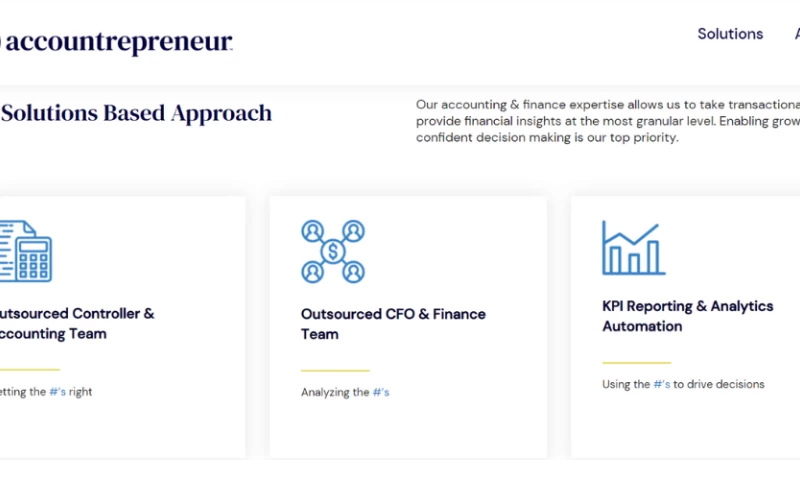
Task: Click yellow divider under Outsourced CFO title
Action: click(335, 371)
